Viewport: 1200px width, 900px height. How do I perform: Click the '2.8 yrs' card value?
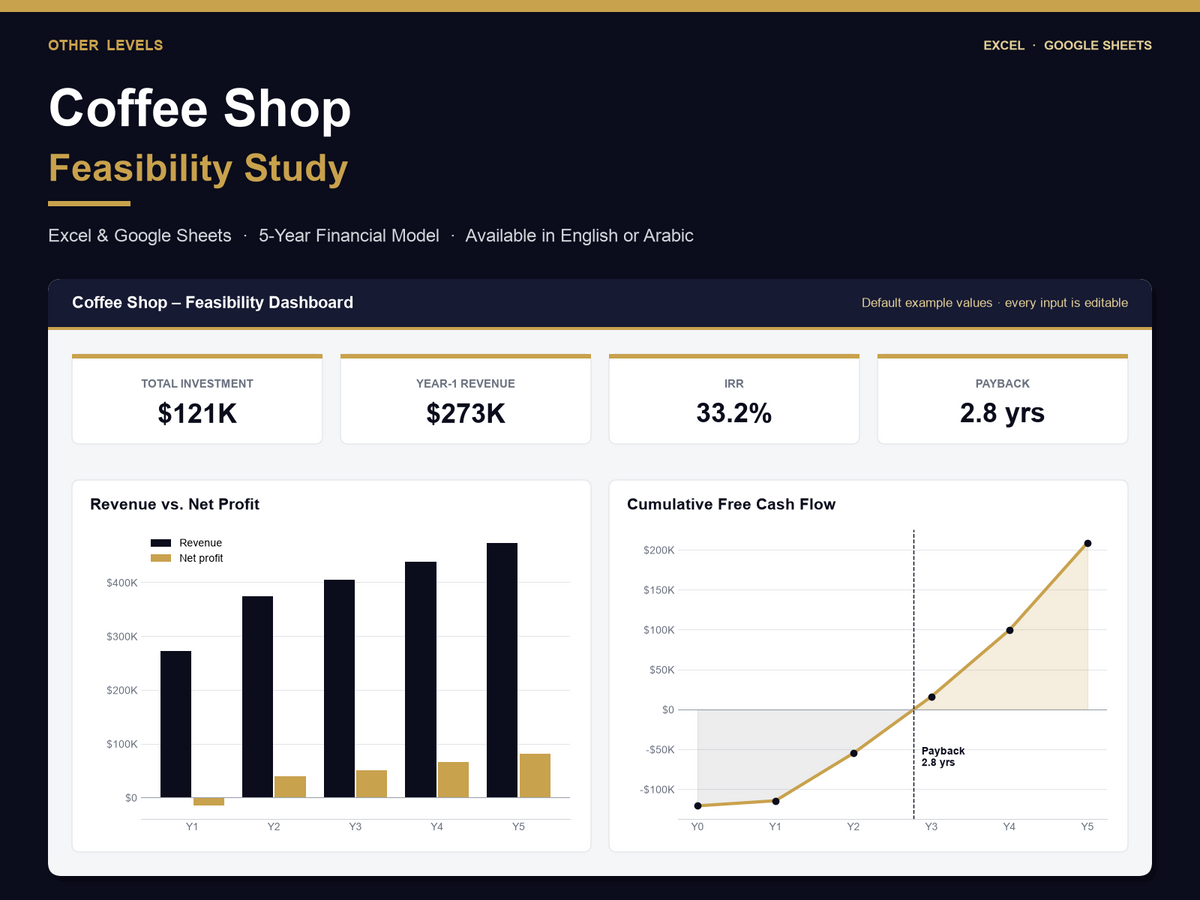1002,413
